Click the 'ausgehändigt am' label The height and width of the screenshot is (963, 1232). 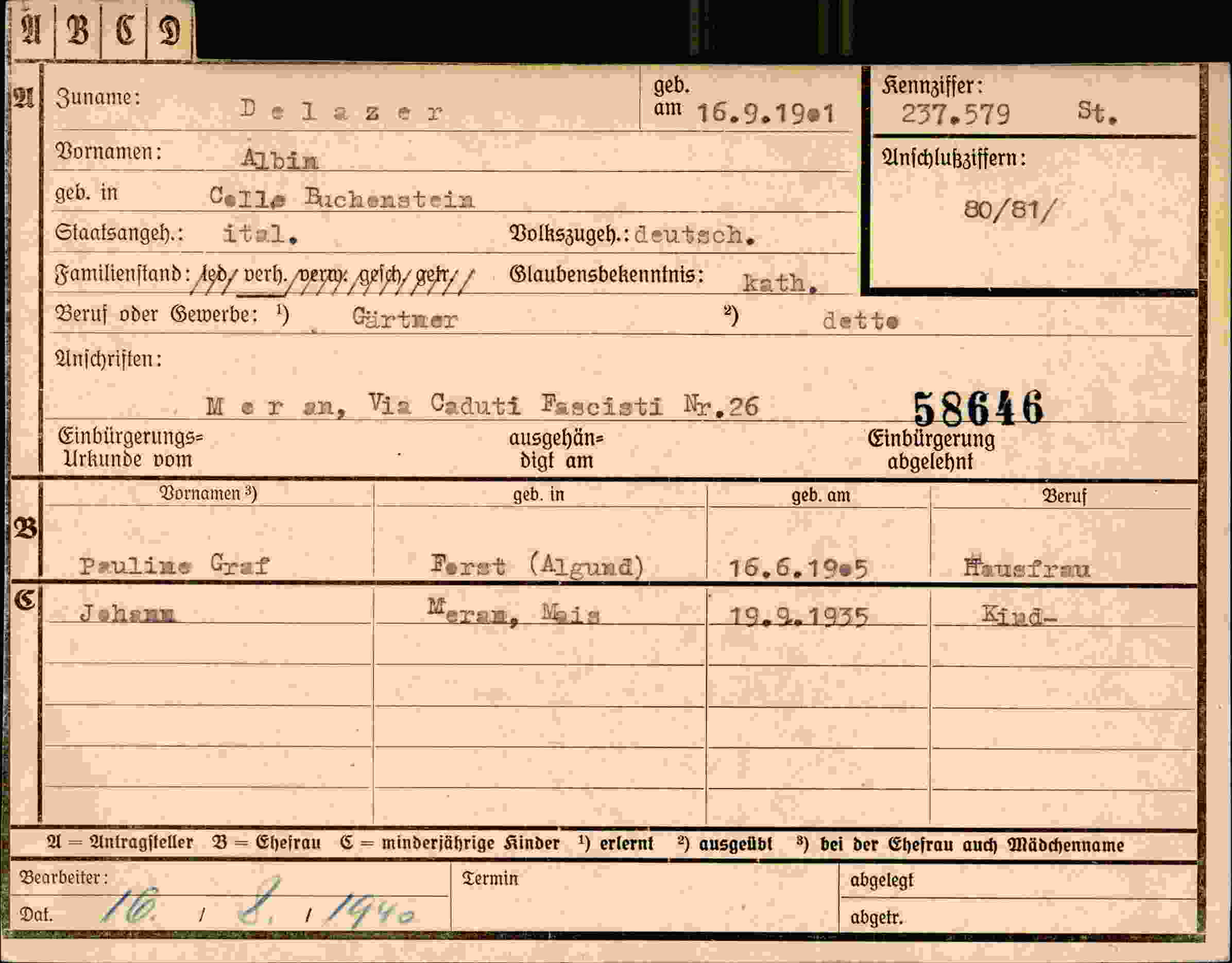tap(556, 450)
